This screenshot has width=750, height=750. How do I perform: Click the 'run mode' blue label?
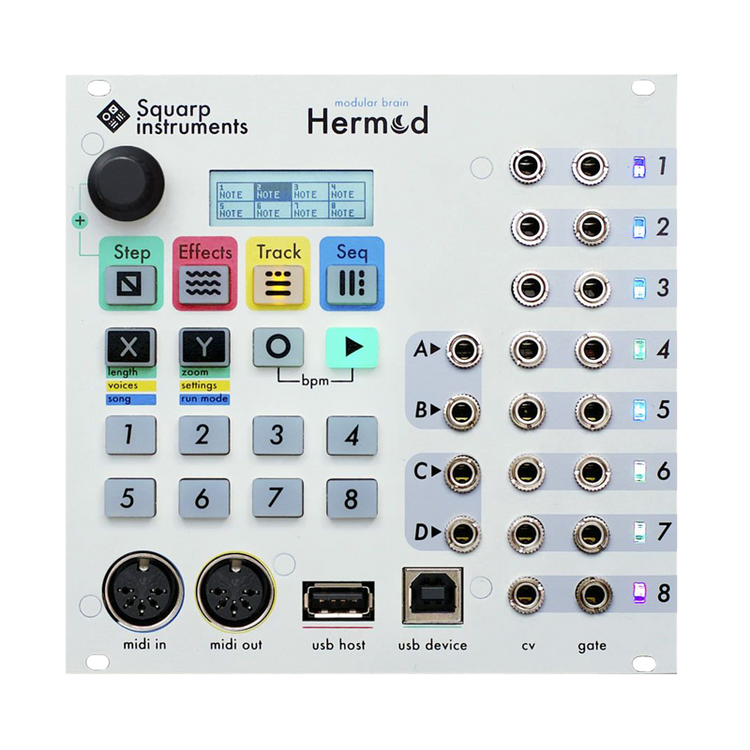click(205, 399)
